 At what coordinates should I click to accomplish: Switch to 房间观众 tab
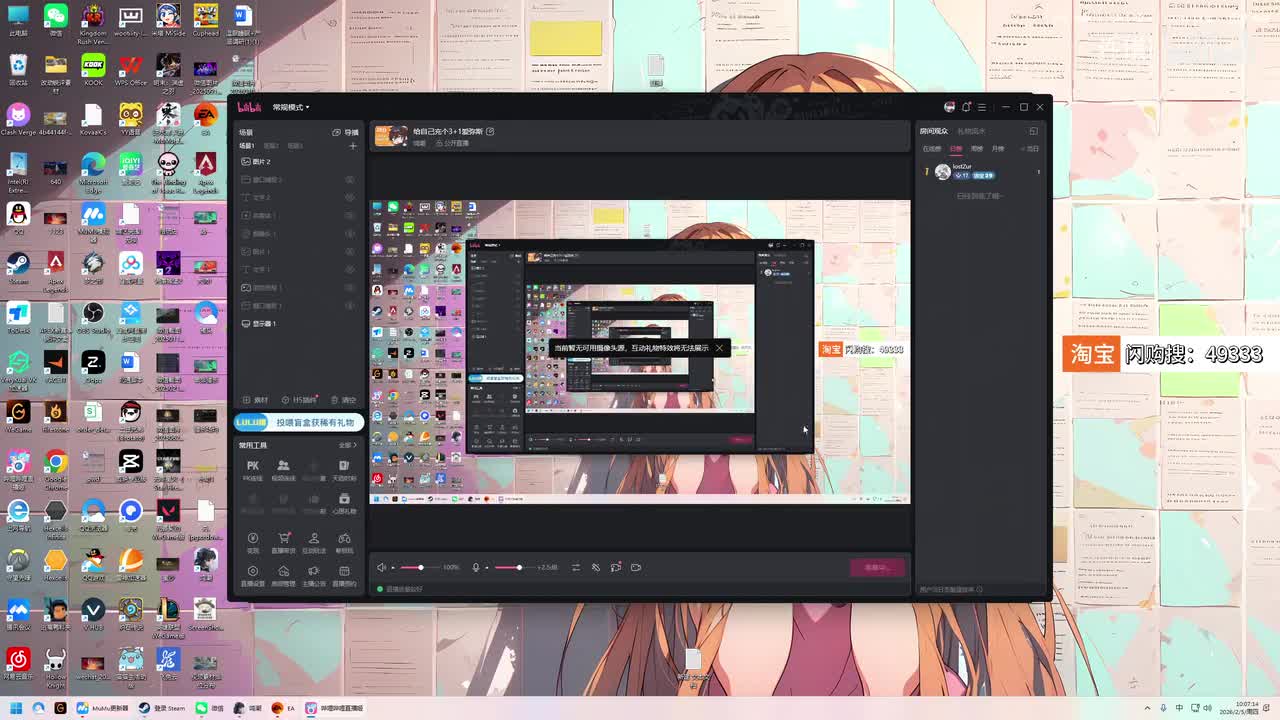tap(934, 131)
